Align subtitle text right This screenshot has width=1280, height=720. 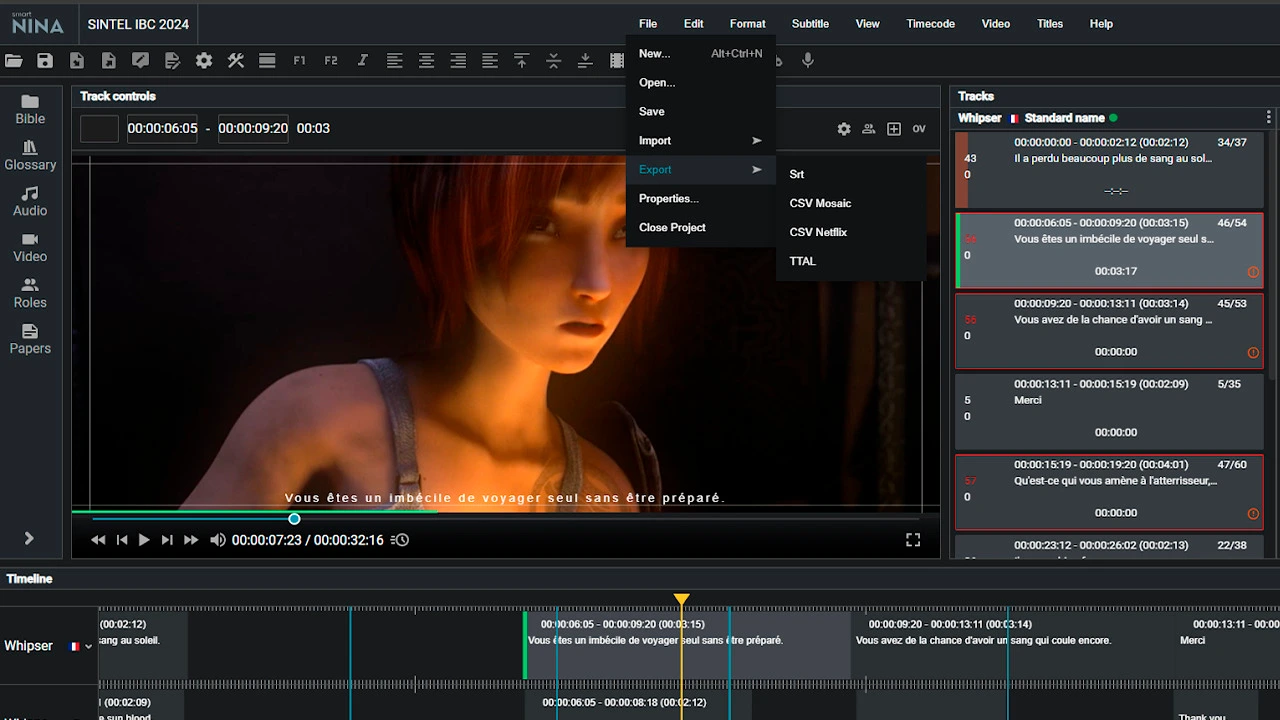(x=458, y=61)
